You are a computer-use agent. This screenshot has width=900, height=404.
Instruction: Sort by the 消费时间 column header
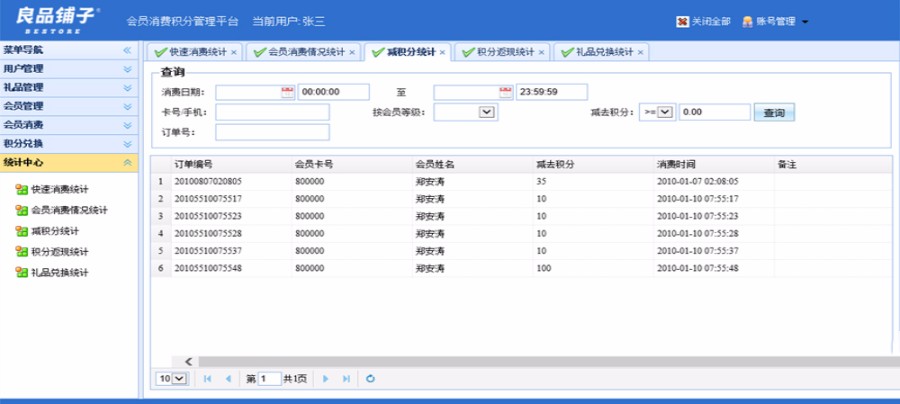pyautogui.click(x=713, y=165)
